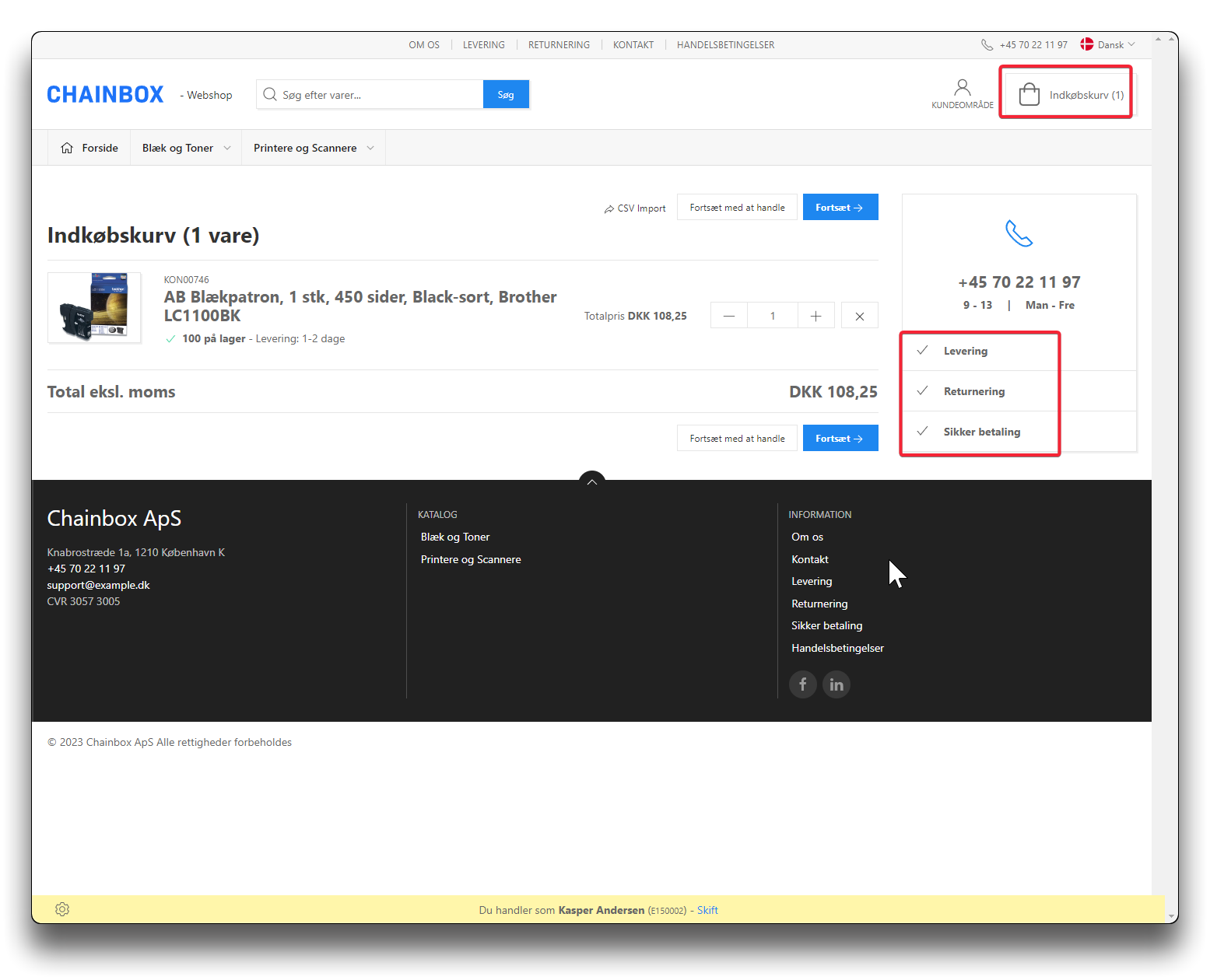Remove the Brother LC1100BK item with X
This screenshot has height=980, width=1210.
(860, 316)
